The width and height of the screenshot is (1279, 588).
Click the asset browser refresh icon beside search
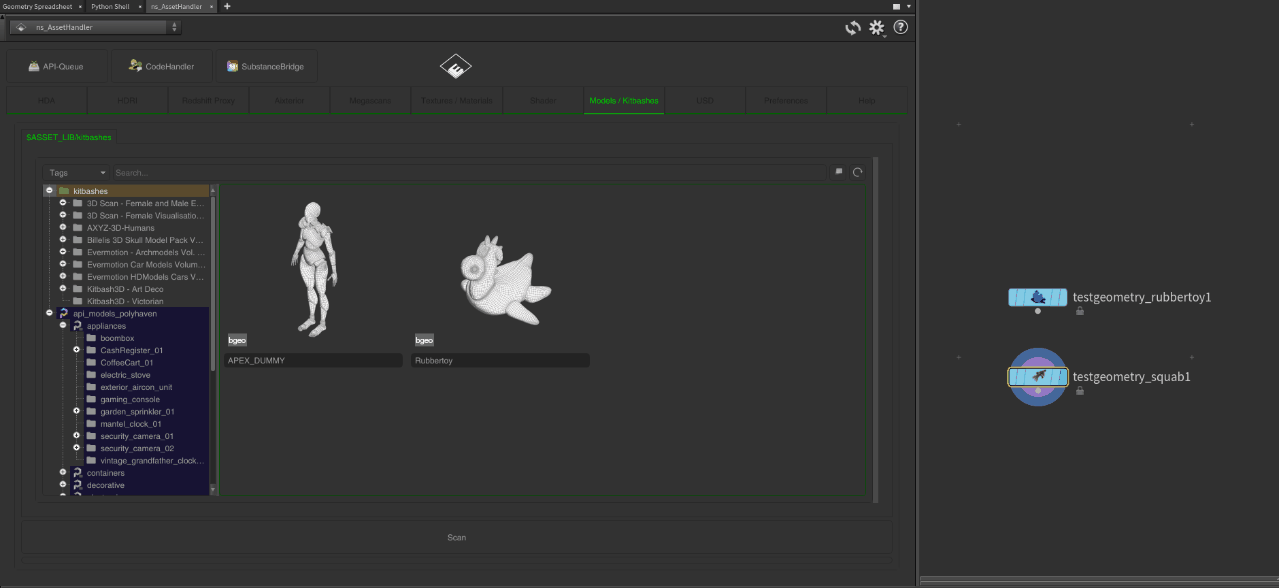point(857,172)
